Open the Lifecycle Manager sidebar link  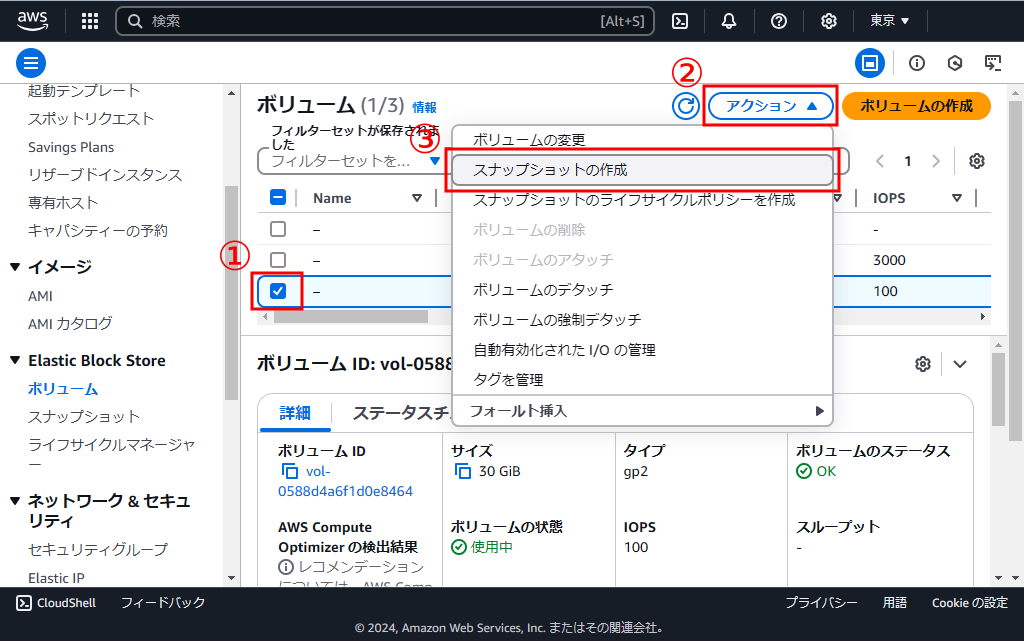point(111,453)
